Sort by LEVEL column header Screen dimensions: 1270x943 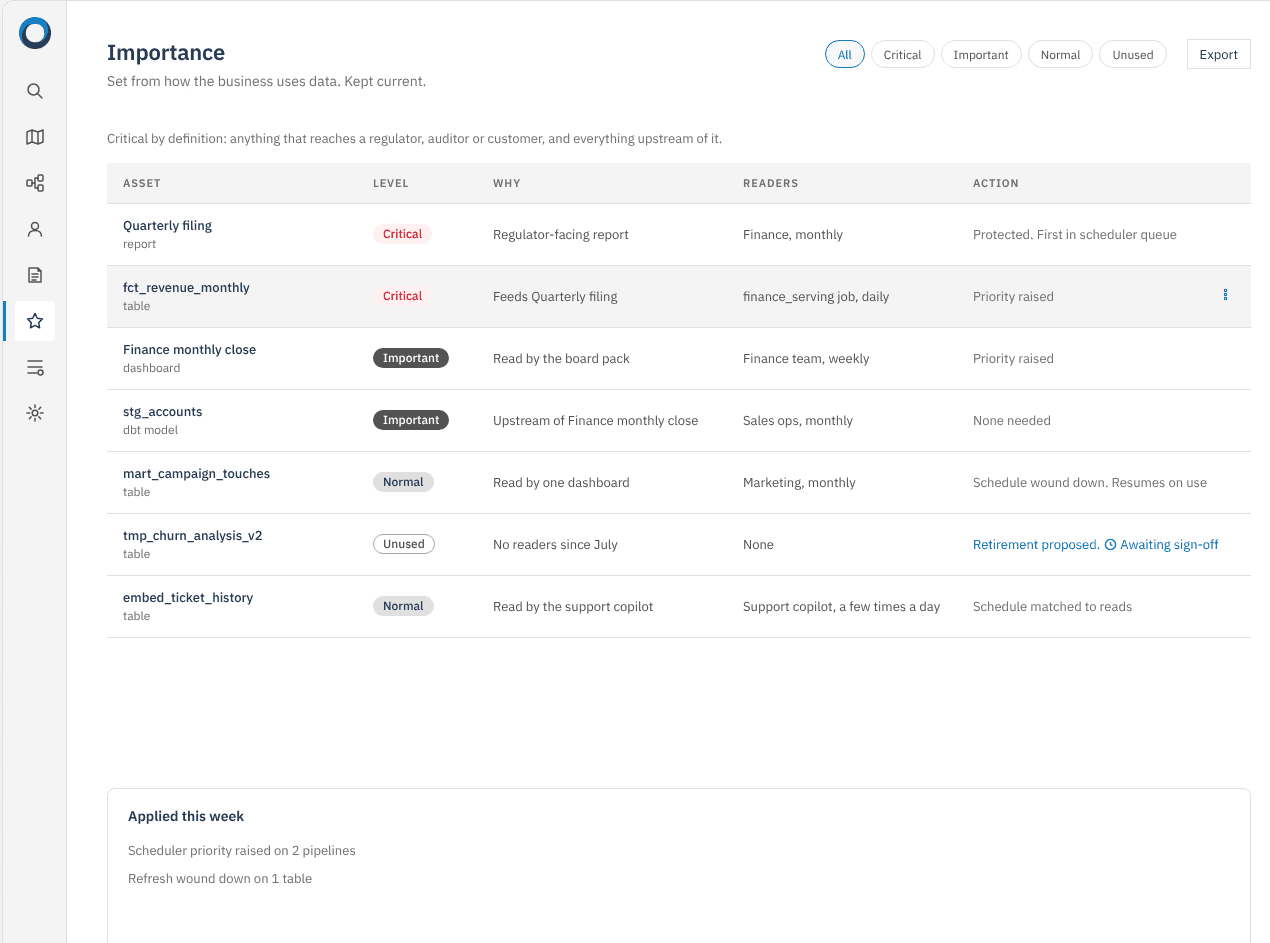point(391,184)
